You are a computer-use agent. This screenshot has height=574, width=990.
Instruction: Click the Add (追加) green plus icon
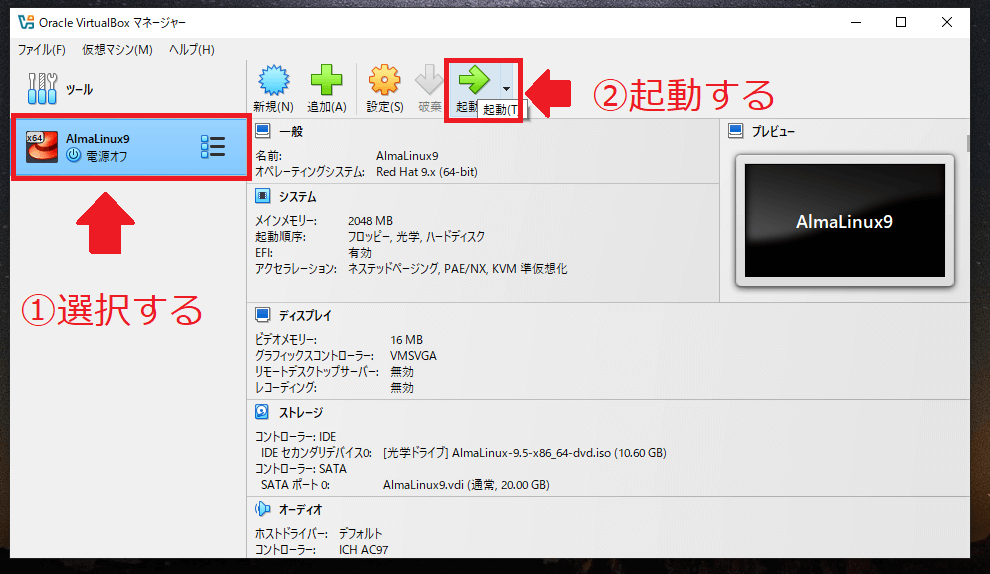tap(326, 81)
